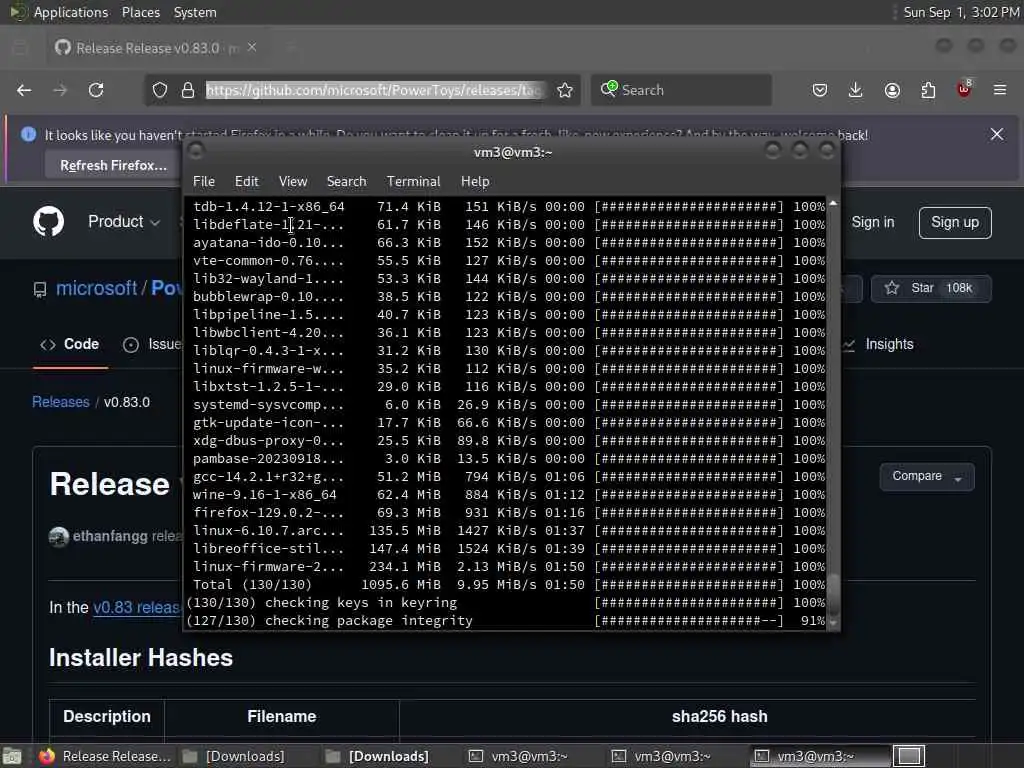Image resolution: width=1024 pixels, height=768 pixels.
Task: Click the checking package integrity line
Action: point(506,621)
